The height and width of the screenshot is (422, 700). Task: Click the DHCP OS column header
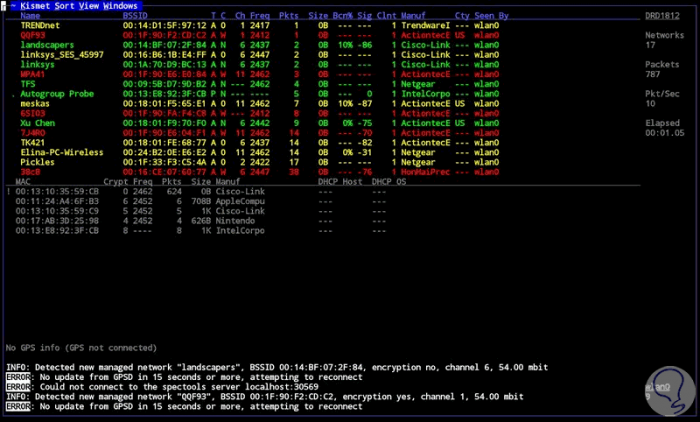(389, 182)
